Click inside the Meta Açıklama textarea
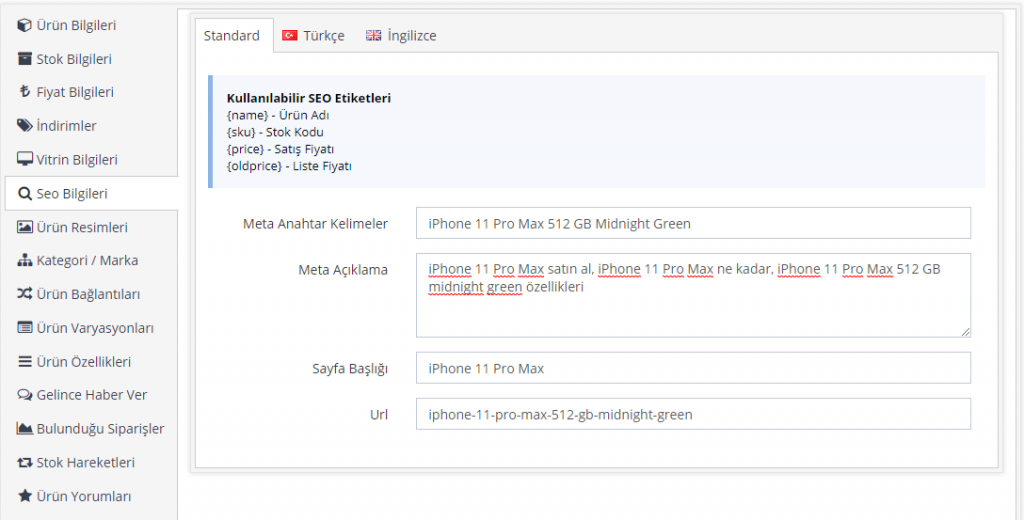 (693, 295)
